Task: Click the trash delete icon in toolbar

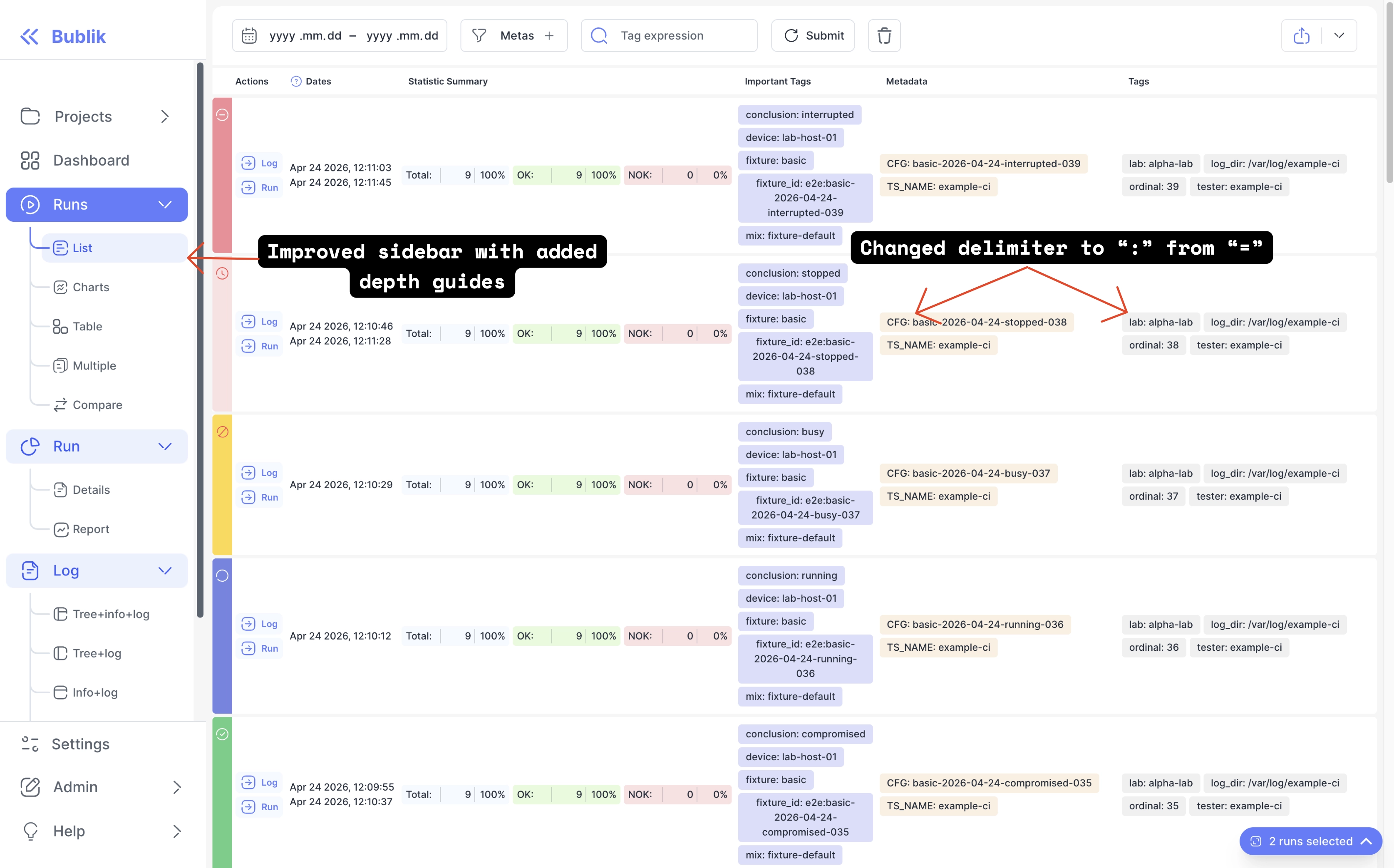Action: [883, 36]
